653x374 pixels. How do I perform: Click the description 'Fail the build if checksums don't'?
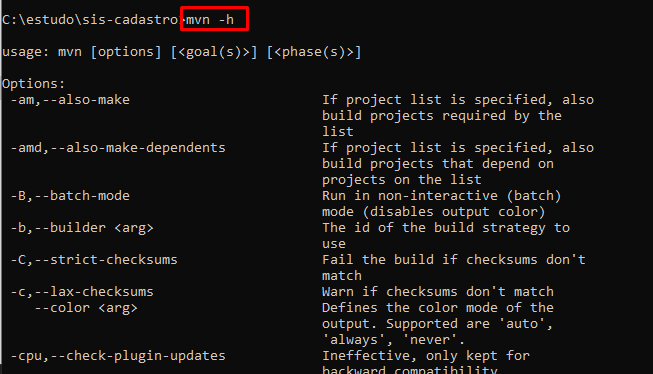click(x=454, y=259)
